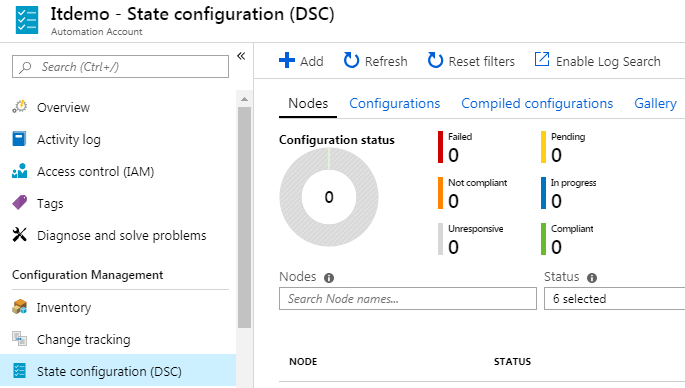Click the In progress count label
The width and height of the screenshot is (685, 388).
click(573, 183)
